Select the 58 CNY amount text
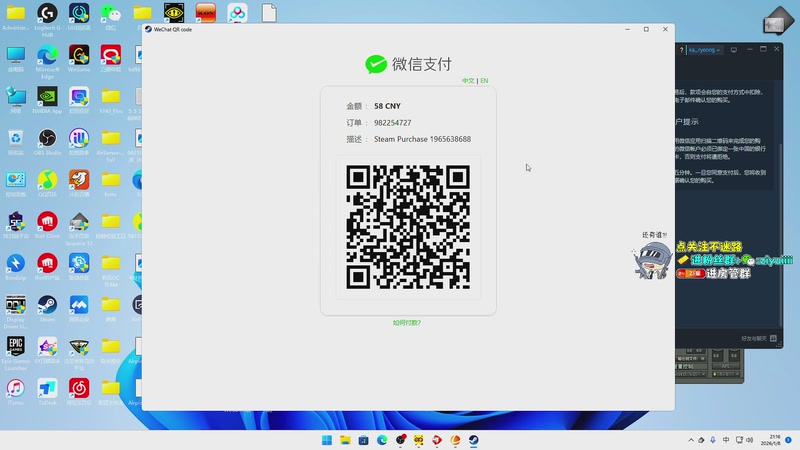Viewport: 800px width, 450px height. [387, 106]
